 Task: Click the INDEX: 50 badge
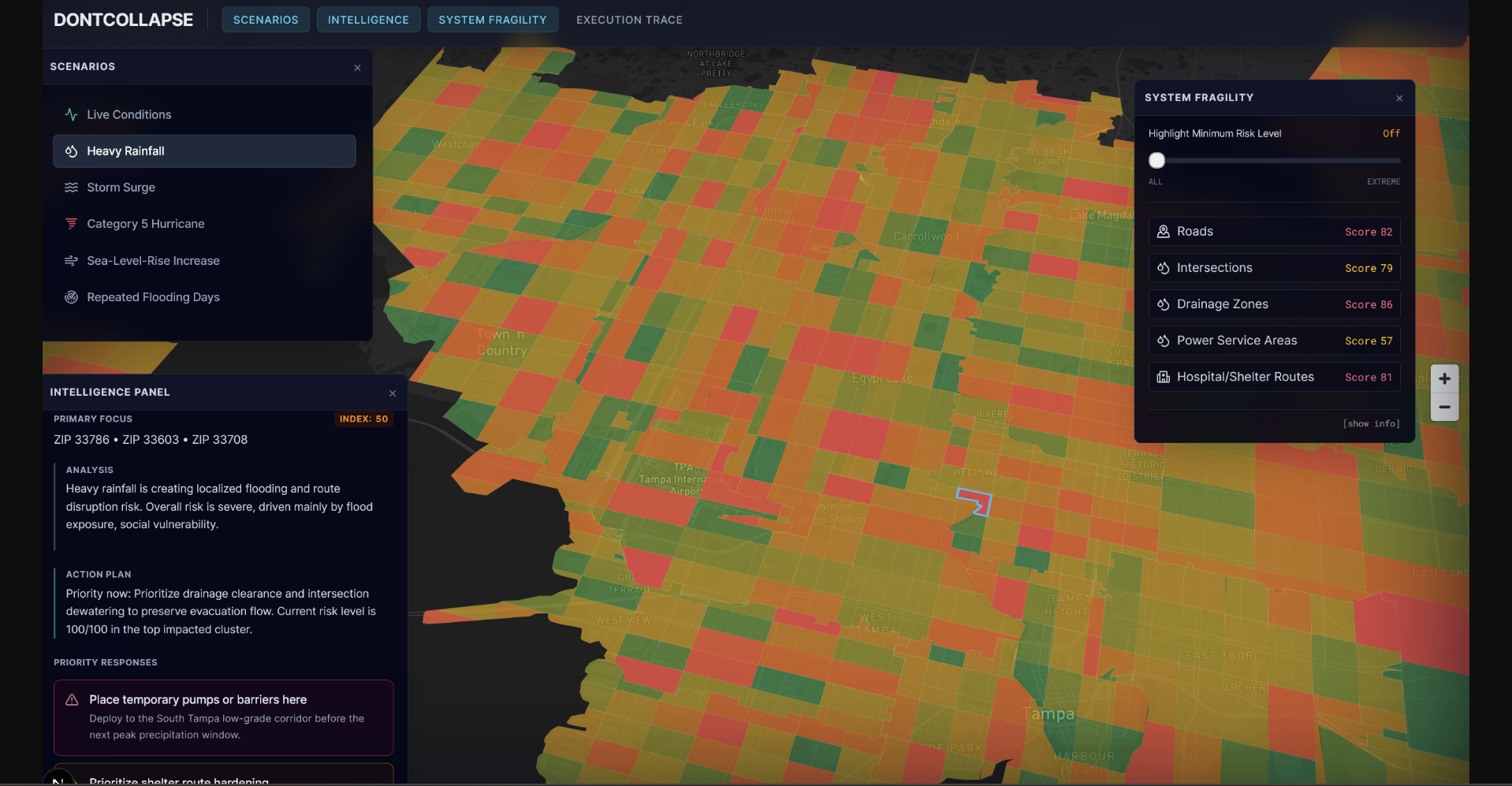click(363, 419)
